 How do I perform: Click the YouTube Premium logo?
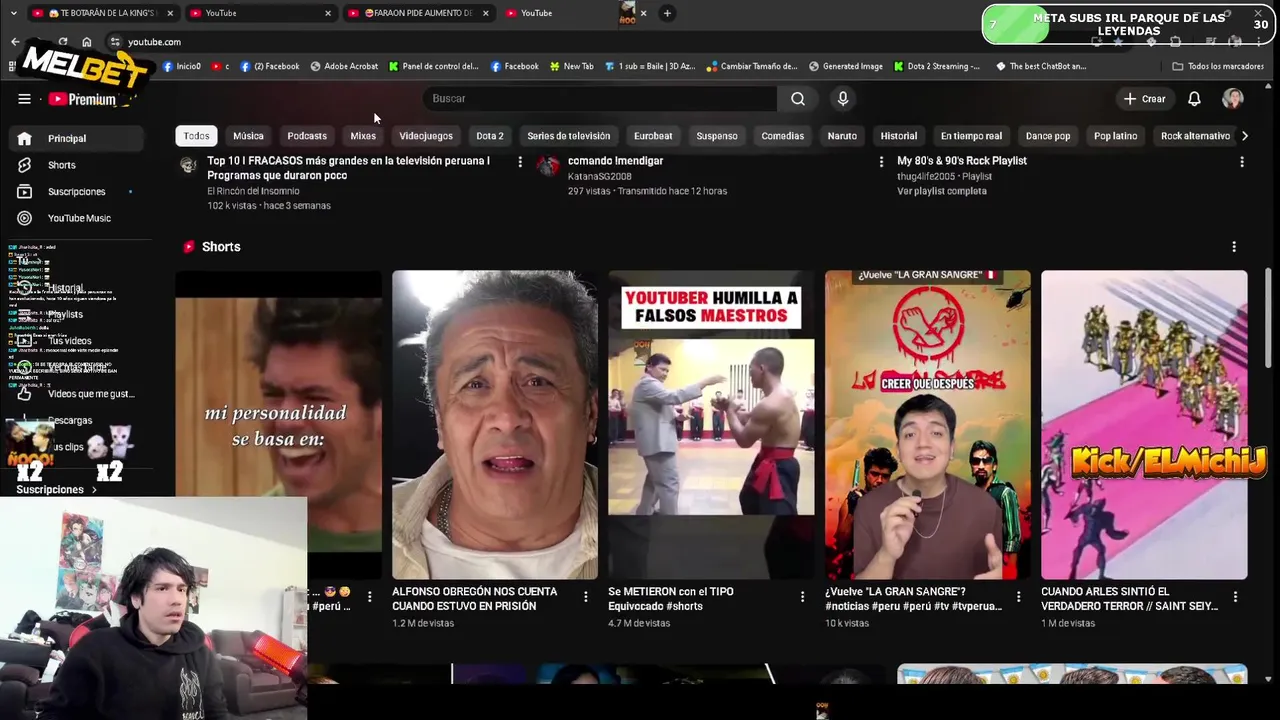pos(83,99)
